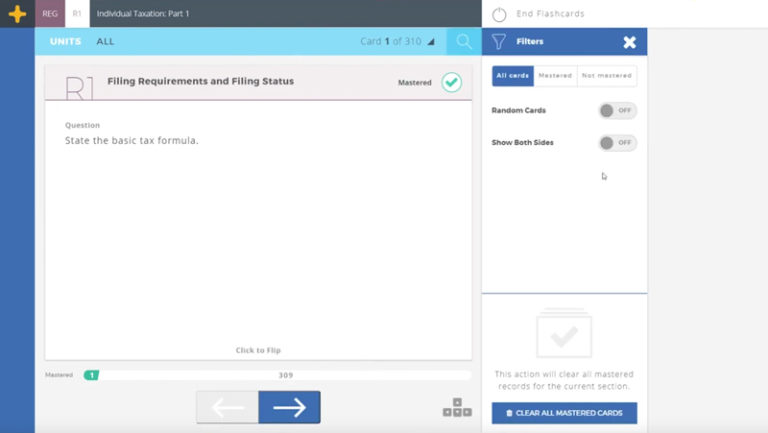Toggle Show Both Sides switch

click(617, 143)
